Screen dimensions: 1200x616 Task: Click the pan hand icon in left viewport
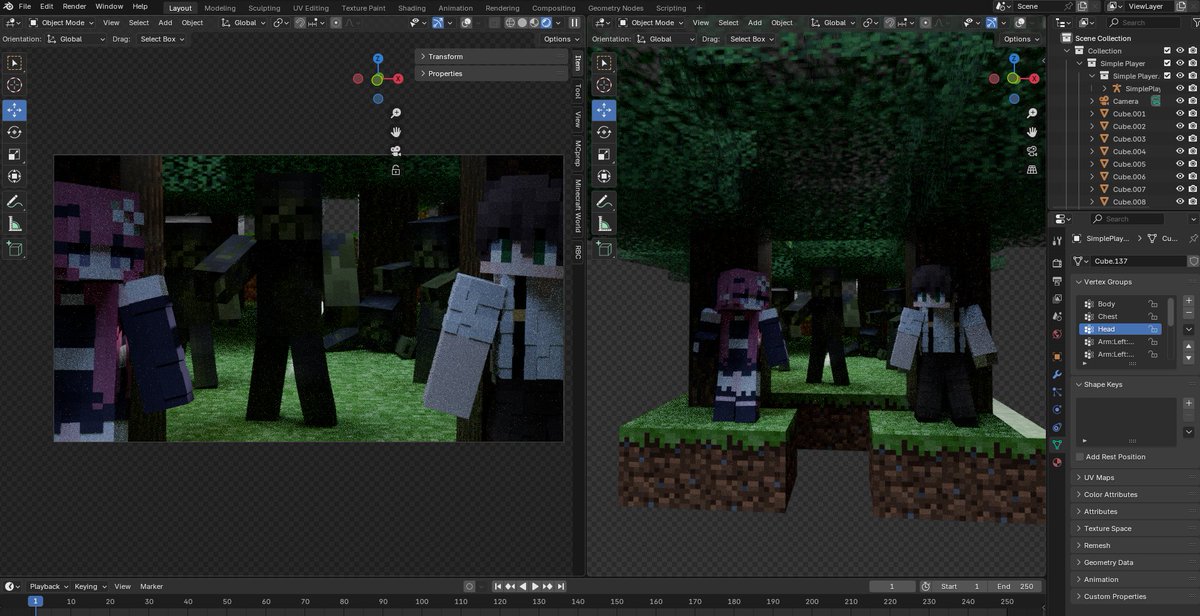coord(396,132)
